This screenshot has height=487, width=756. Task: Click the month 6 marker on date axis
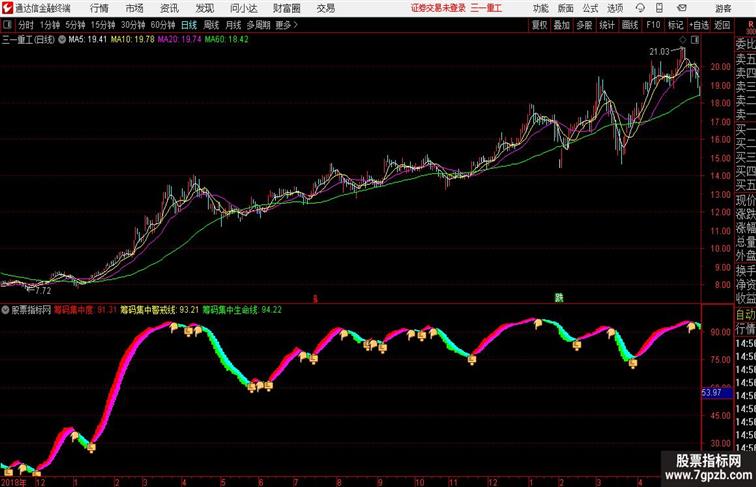pos(261,482)
